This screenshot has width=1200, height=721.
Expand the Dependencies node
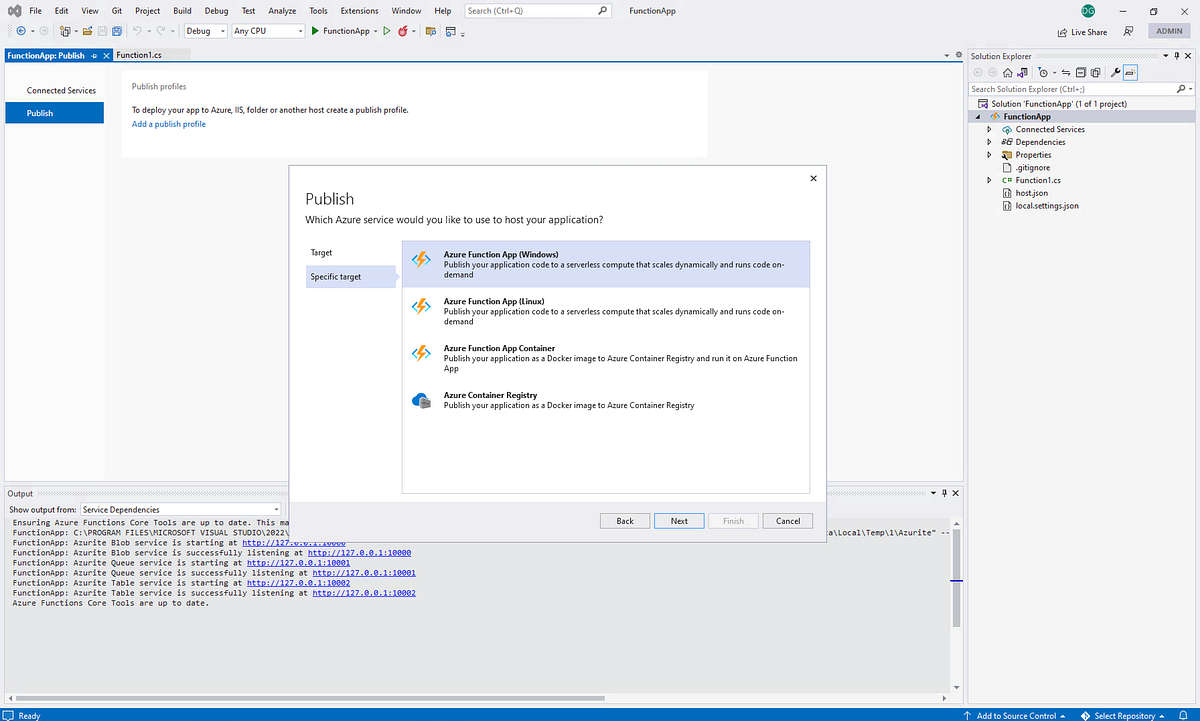pyautogui.click(x=989, y=141)
